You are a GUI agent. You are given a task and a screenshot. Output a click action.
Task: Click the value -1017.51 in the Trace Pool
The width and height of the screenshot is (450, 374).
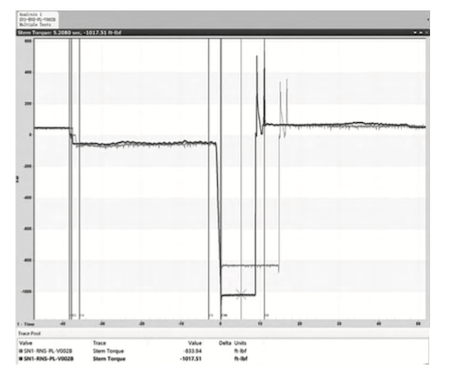tap(191, 359)
